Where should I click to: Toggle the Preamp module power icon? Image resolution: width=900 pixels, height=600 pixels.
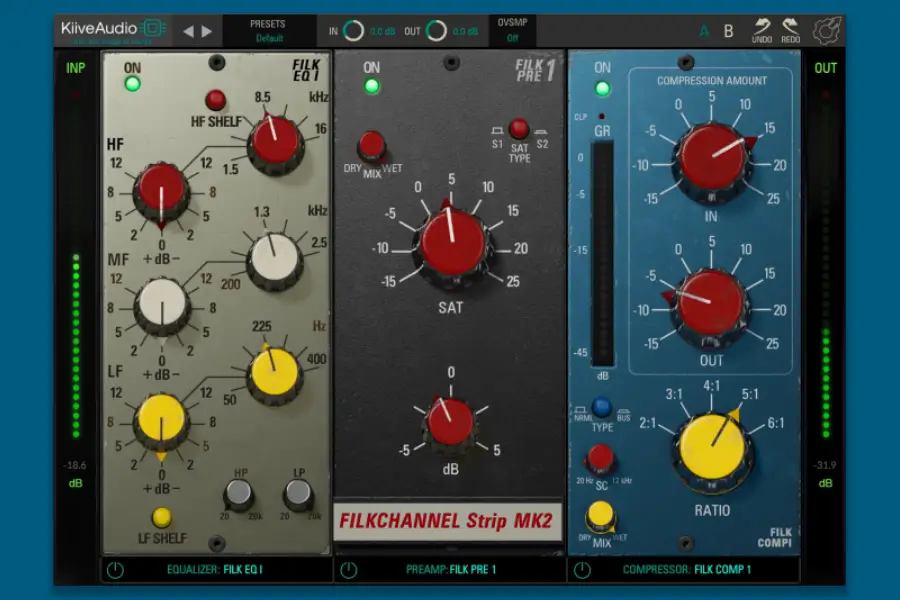pyautogui.click(x=348, y=570)
